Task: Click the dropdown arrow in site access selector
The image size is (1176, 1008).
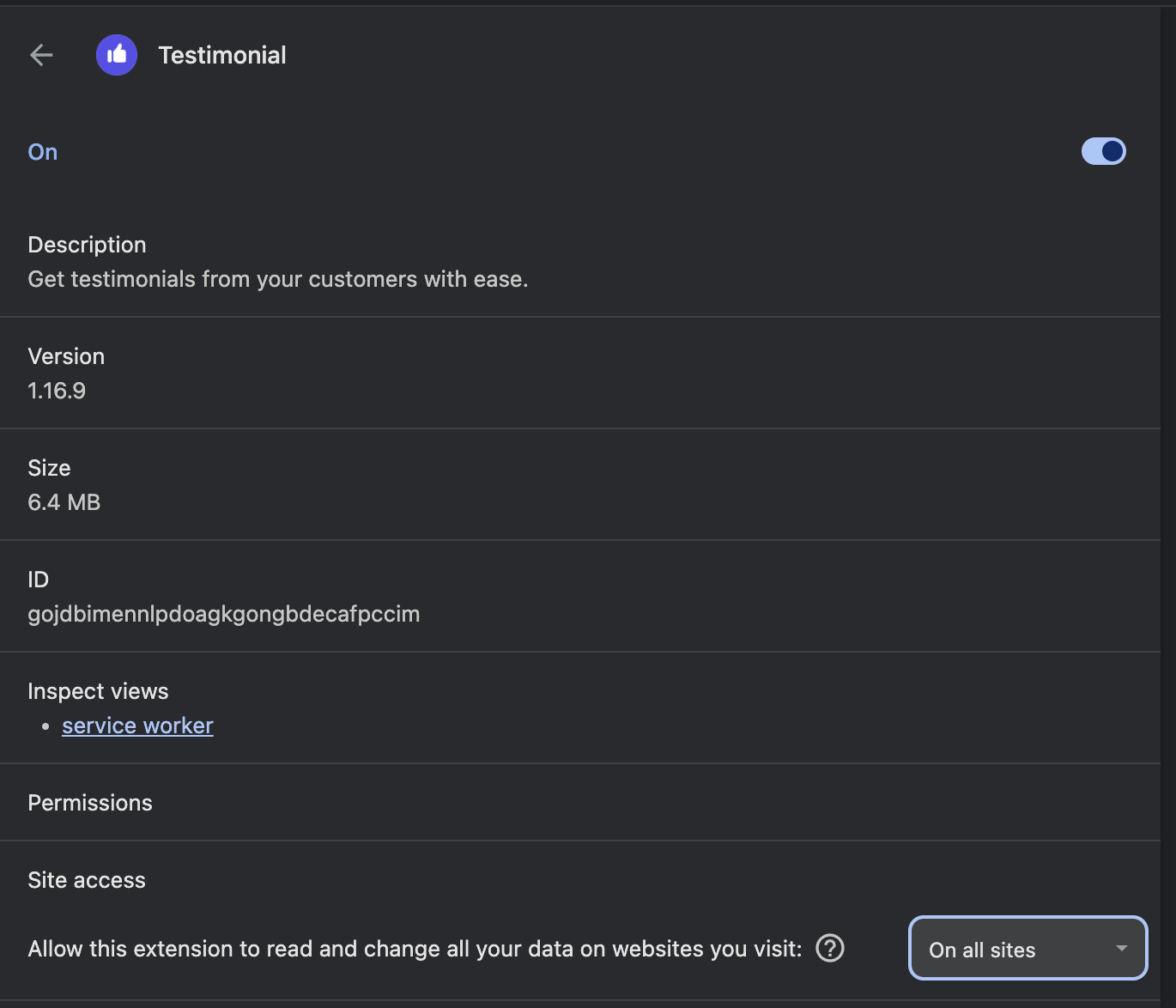Action: point(1121,948)
